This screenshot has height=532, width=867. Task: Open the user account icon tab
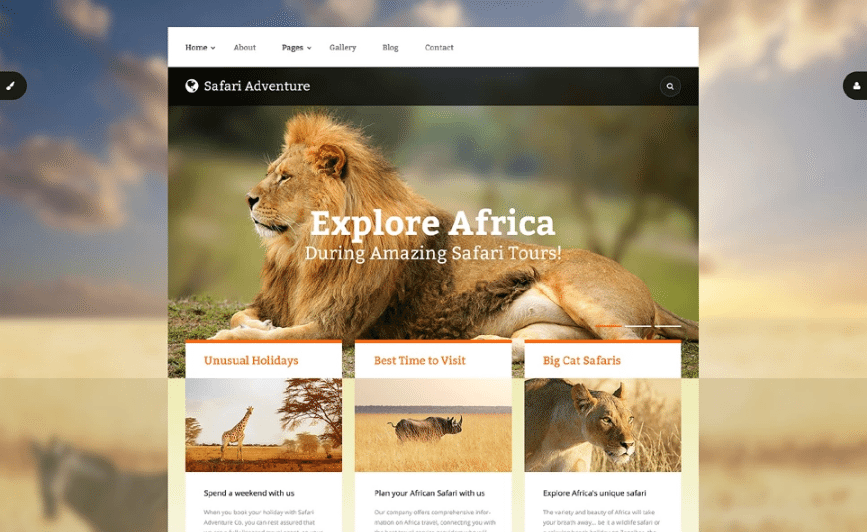pos(855,86)
